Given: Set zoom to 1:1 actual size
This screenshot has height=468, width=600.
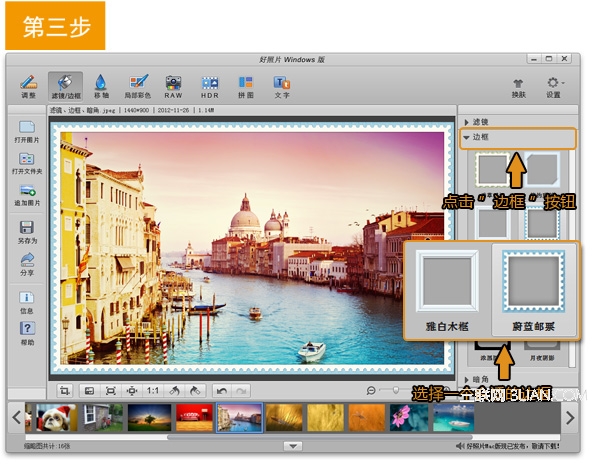Looking at the screenshot, I should click(153, 391).
